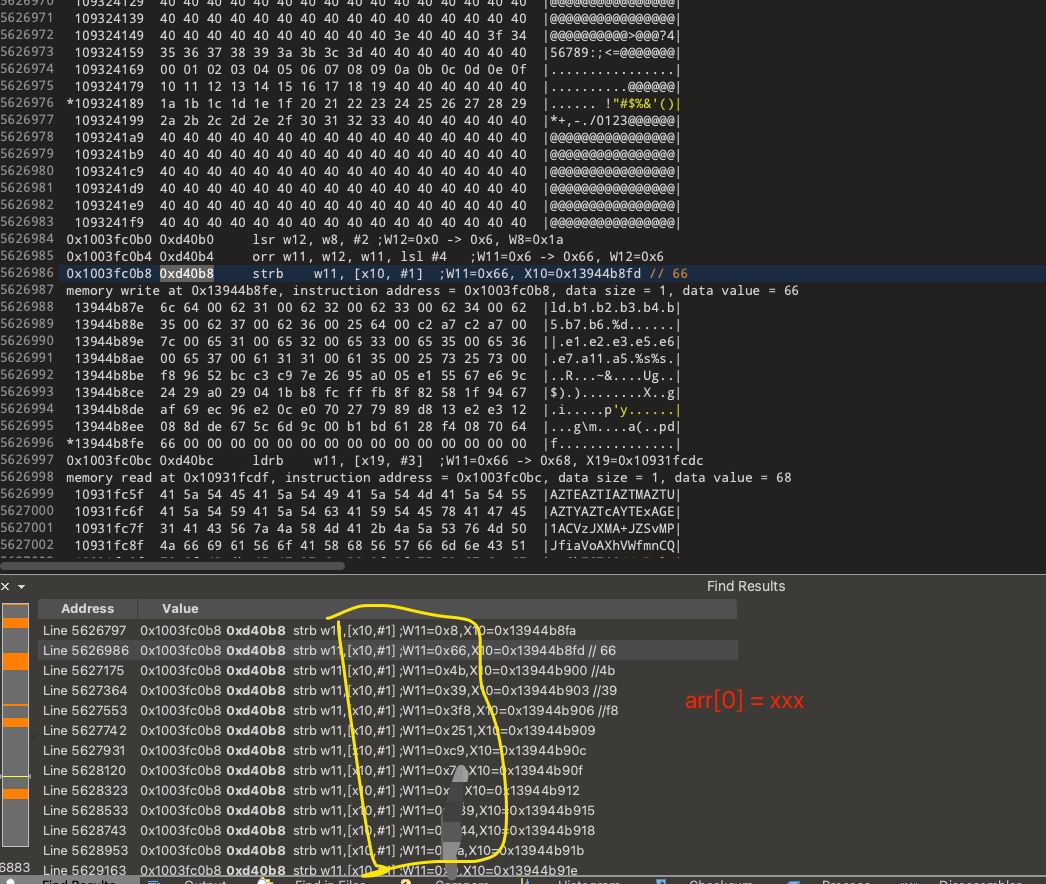Open the Find Results panel options dropdown arrow

(21, 587)
